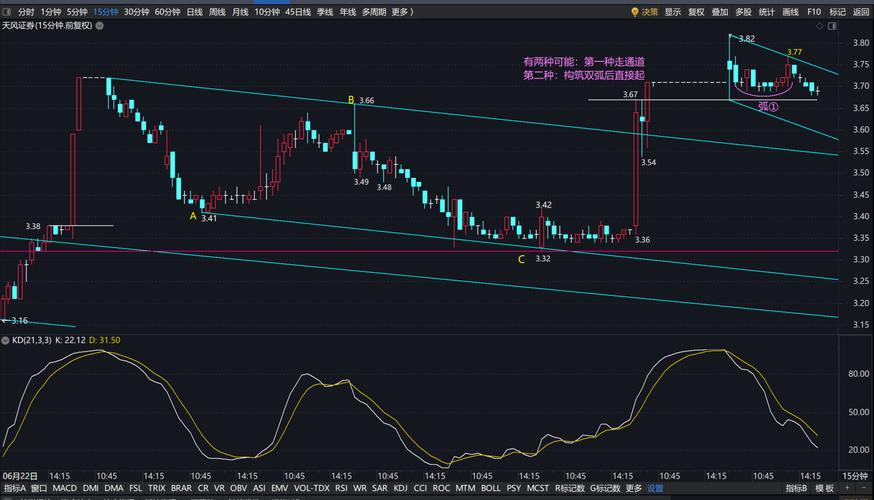The width and height of the screenshot is (874, 500).
Task: Click the diamond marker icon above chart
Action: 819,26
